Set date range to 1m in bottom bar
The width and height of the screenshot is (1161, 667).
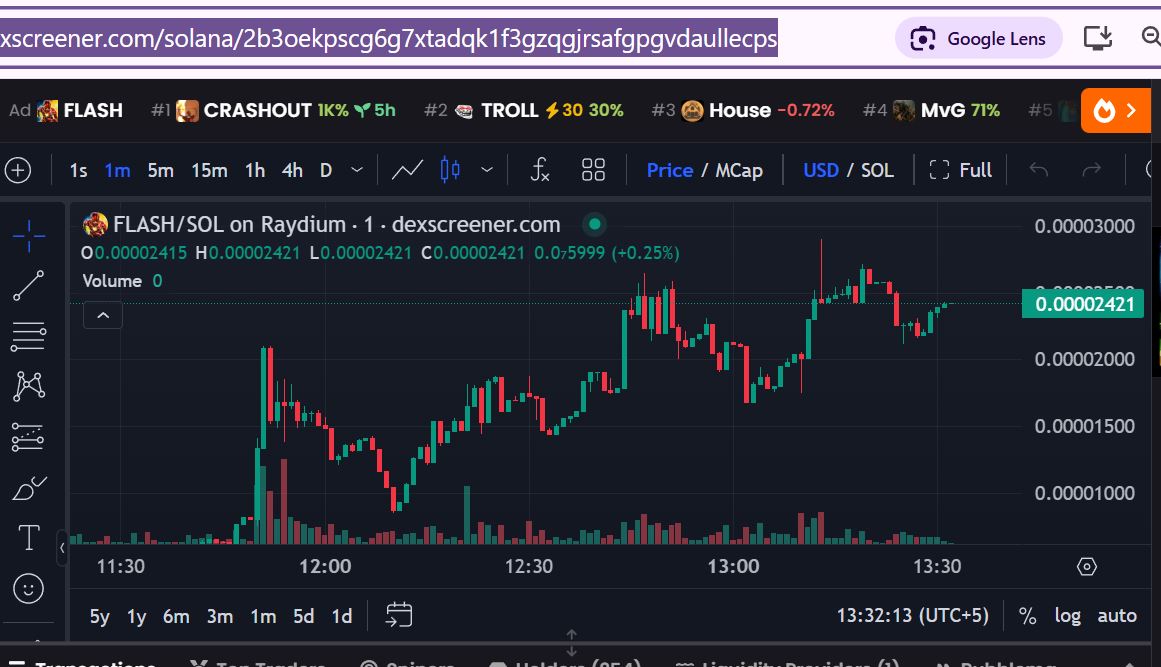(263, 617)
